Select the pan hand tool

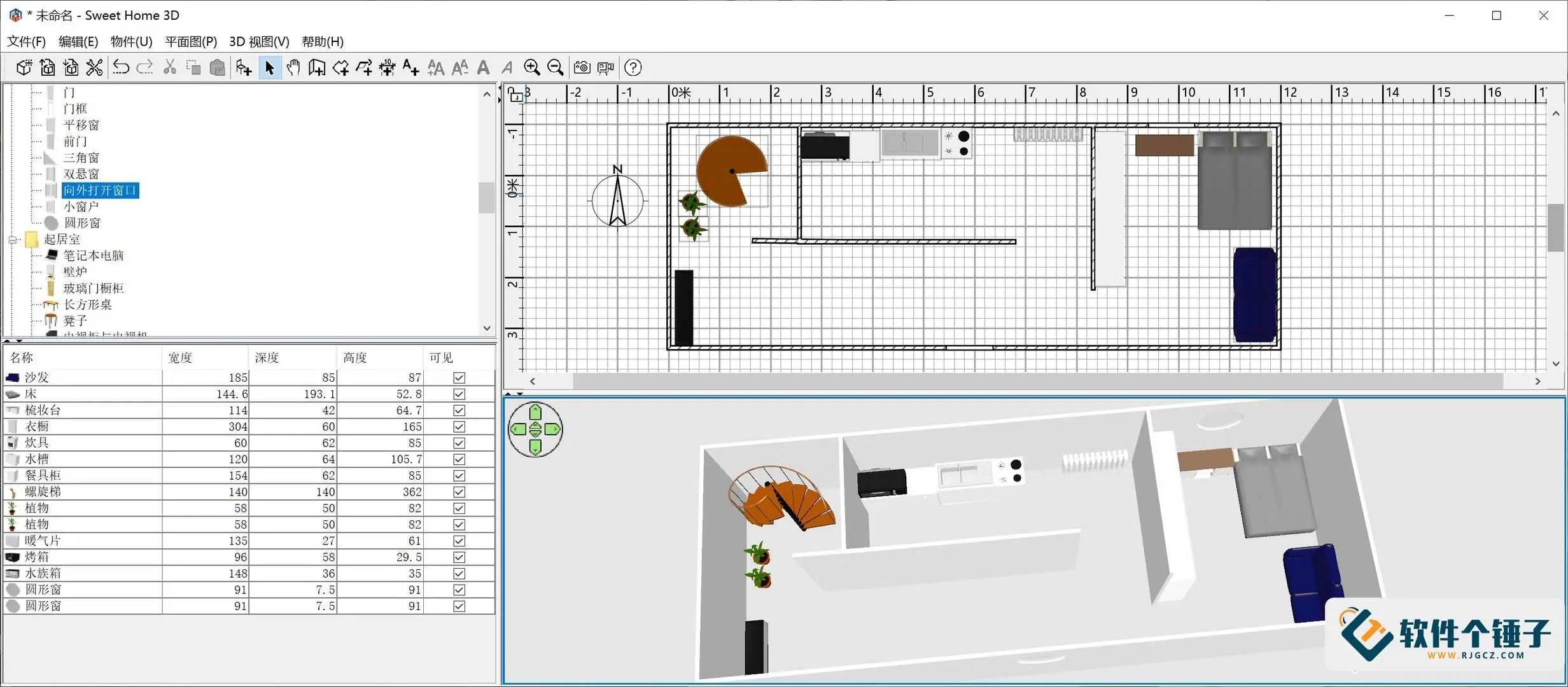pyautogui.click(x=293, y=67)
